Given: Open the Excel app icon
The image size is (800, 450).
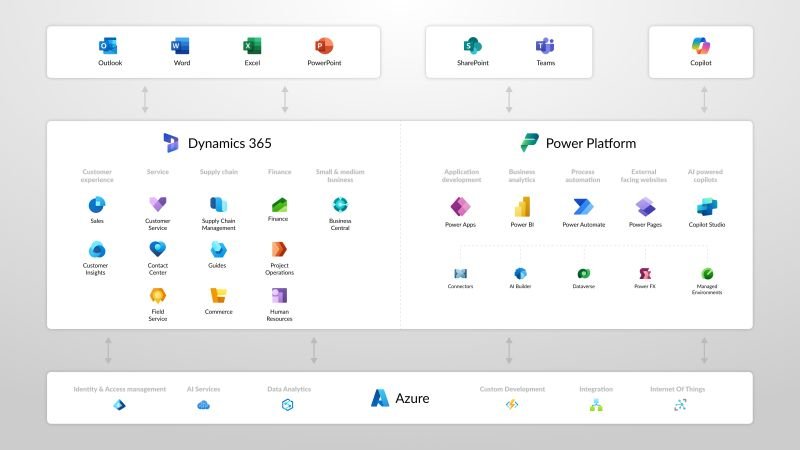Looking at the screenshot, I should (252, 46).
